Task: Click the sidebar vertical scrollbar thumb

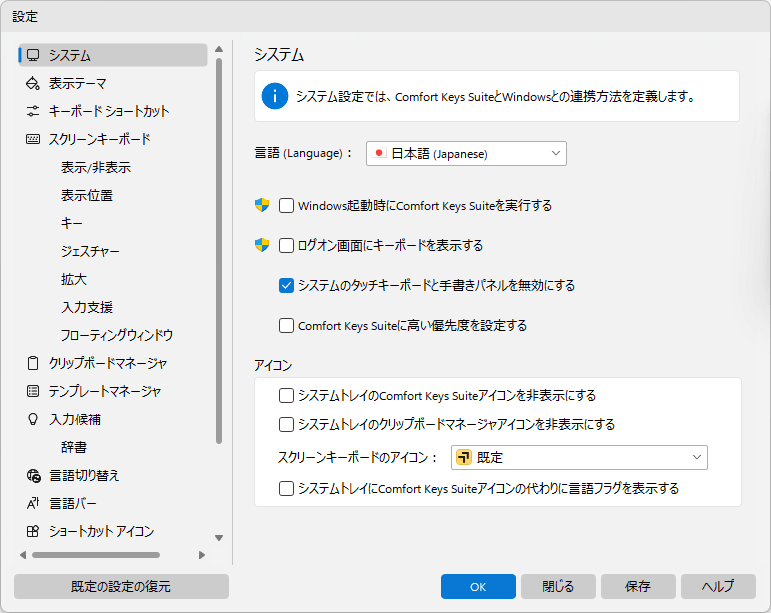Action: click(x=219, y=251)
